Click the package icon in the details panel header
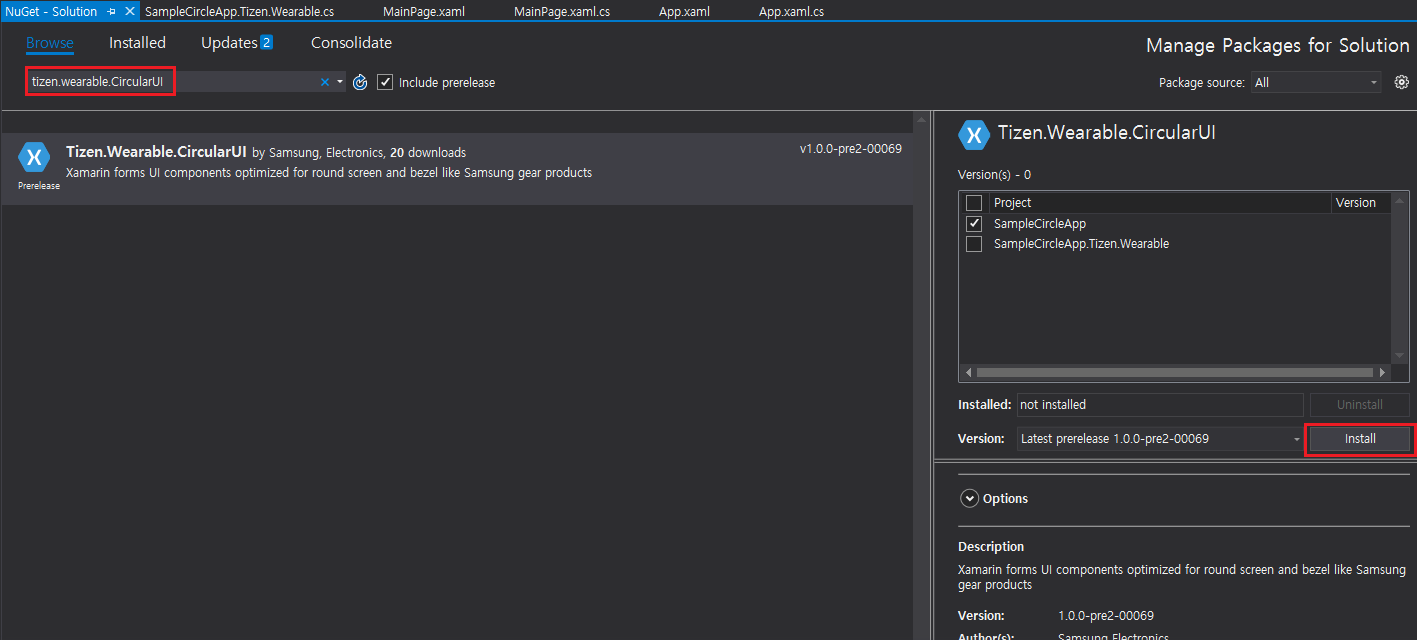The image size is (1417, 640). tap(973, 134)
